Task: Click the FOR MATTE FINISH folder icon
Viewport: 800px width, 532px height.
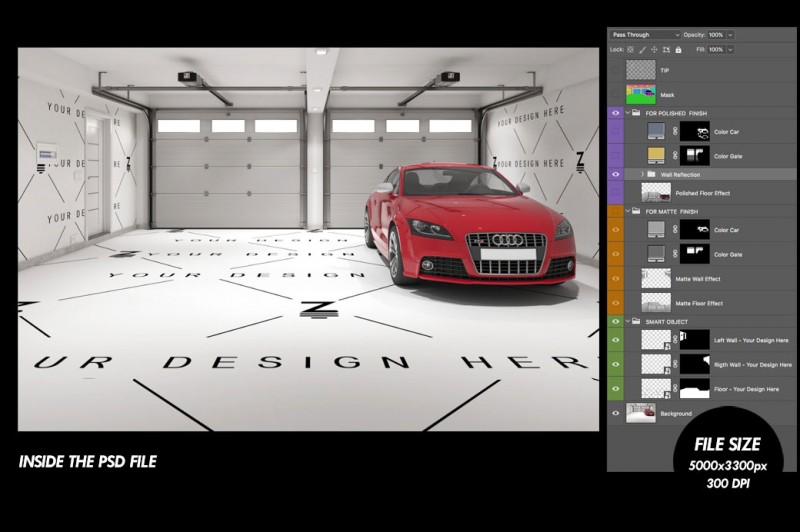Action: 636,211
